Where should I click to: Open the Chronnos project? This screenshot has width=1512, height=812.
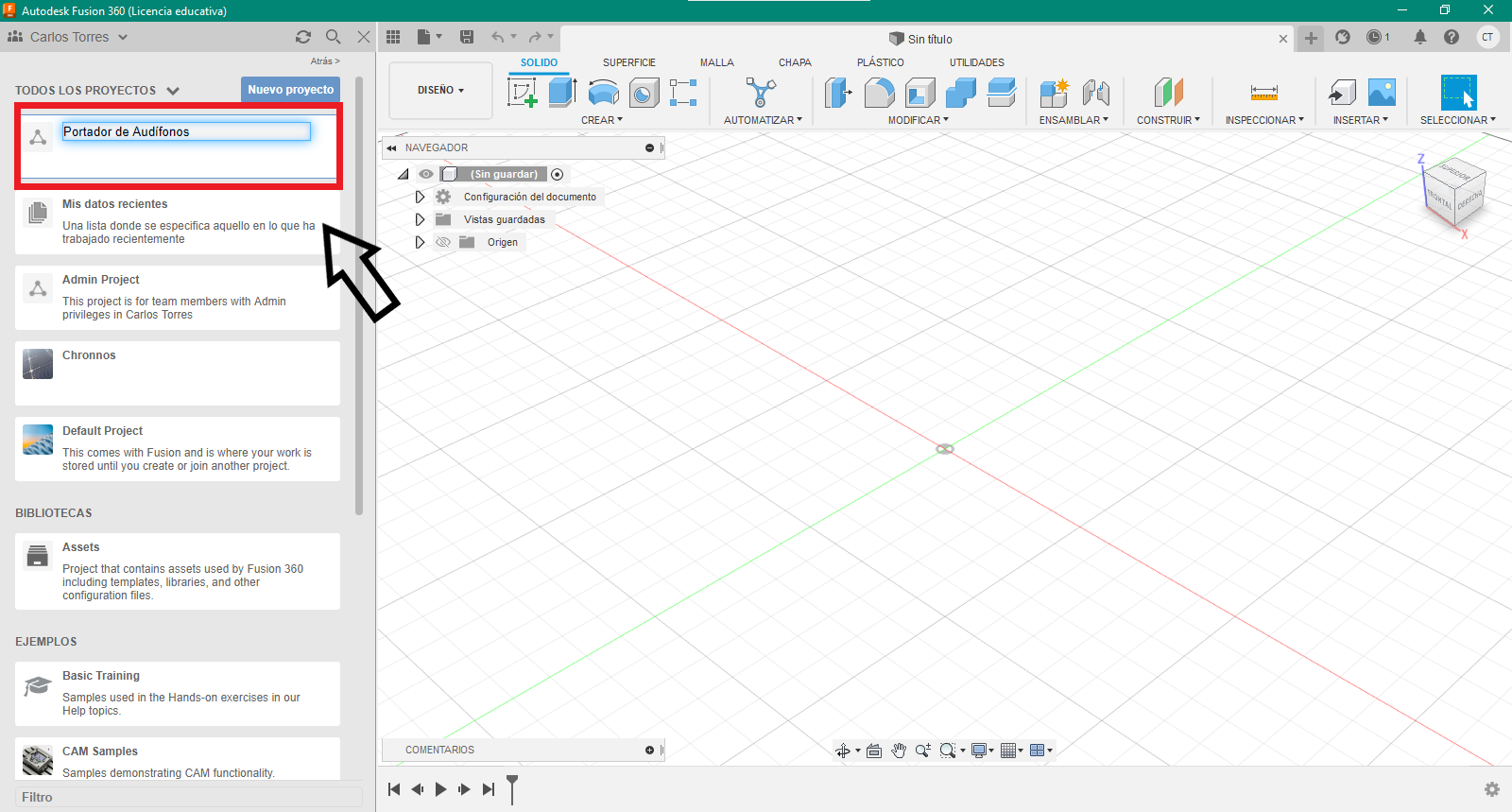pos(178,373)
